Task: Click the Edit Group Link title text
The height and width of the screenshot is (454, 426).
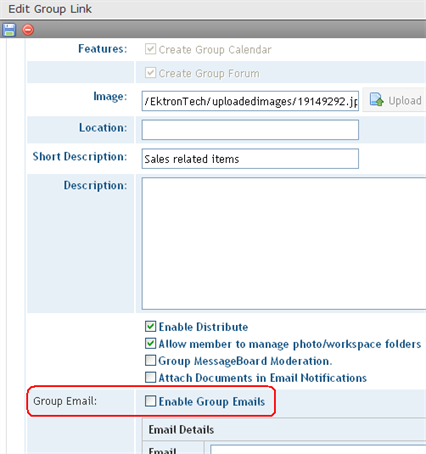Action: tap(50, 9)
